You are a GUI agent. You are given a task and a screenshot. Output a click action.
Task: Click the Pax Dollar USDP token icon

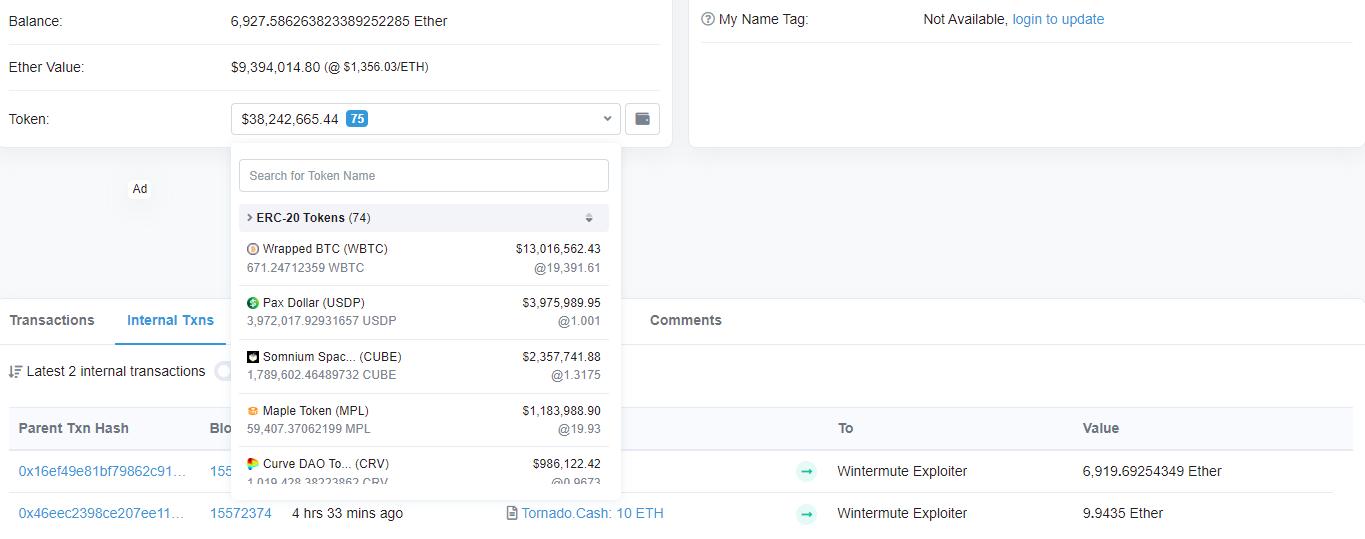click(x=253, y=303)
